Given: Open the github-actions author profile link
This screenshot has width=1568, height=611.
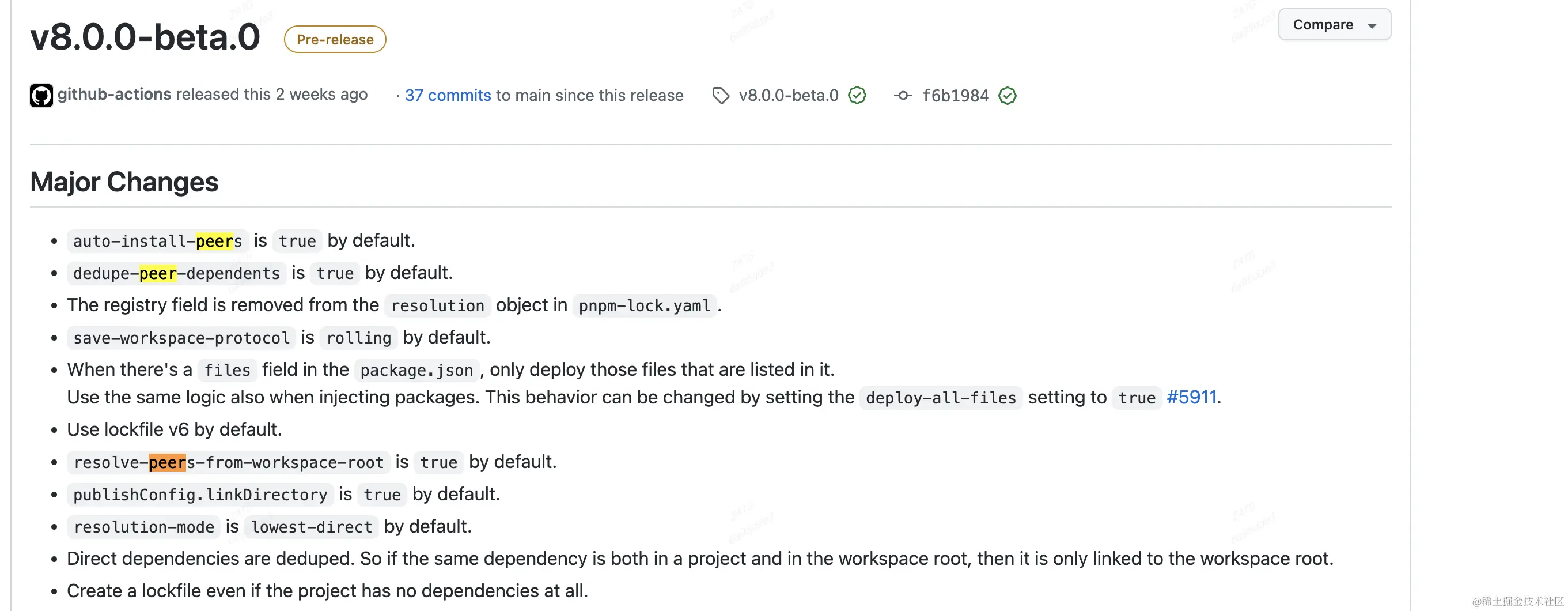Looking at the screenshot, I should [115, 95].
